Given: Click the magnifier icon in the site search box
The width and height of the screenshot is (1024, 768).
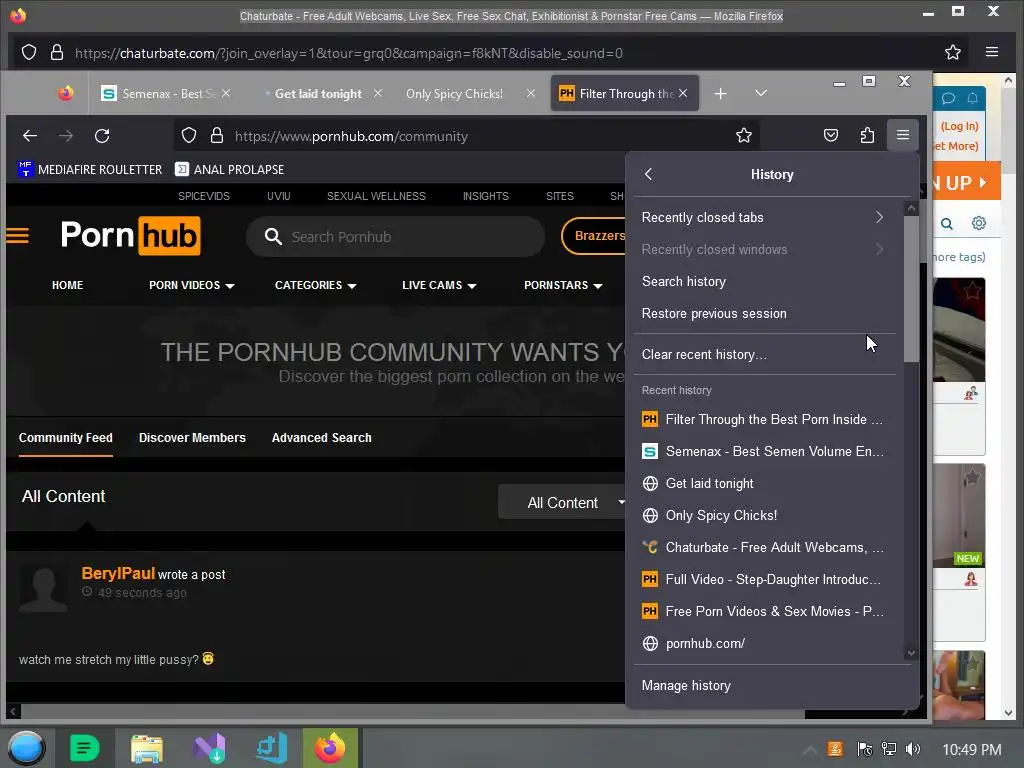Looking at the screenshot, I should click(273, 236).
